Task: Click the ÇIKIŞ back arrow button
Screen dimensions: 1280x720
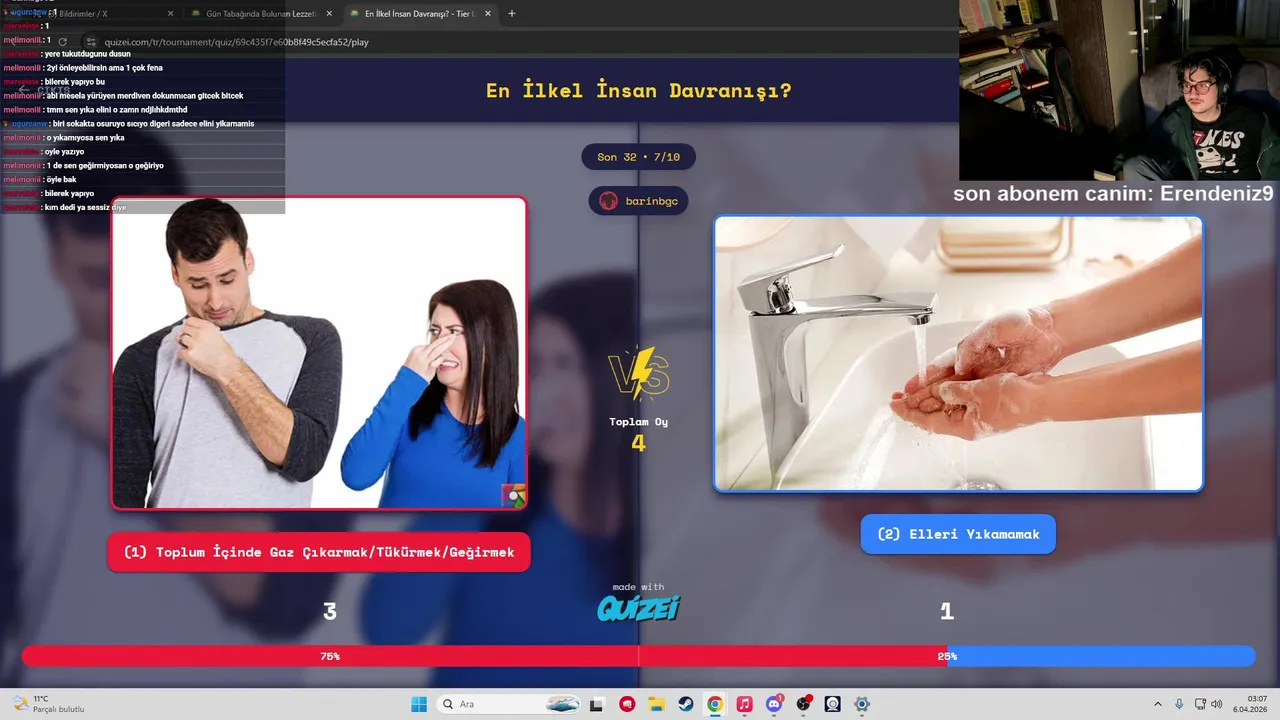Action: (x=44, y=90)
